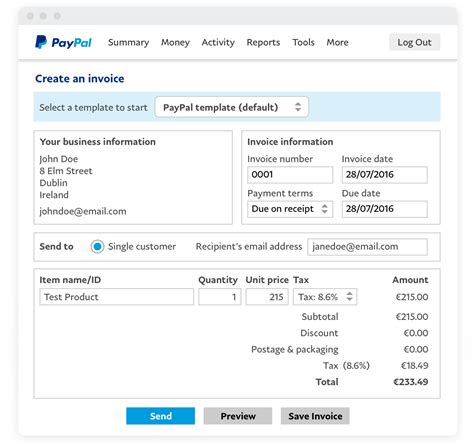The width and height of the screenshot is (474, 446).
Task: Click the John Doe name text
Action: (58, 159)
